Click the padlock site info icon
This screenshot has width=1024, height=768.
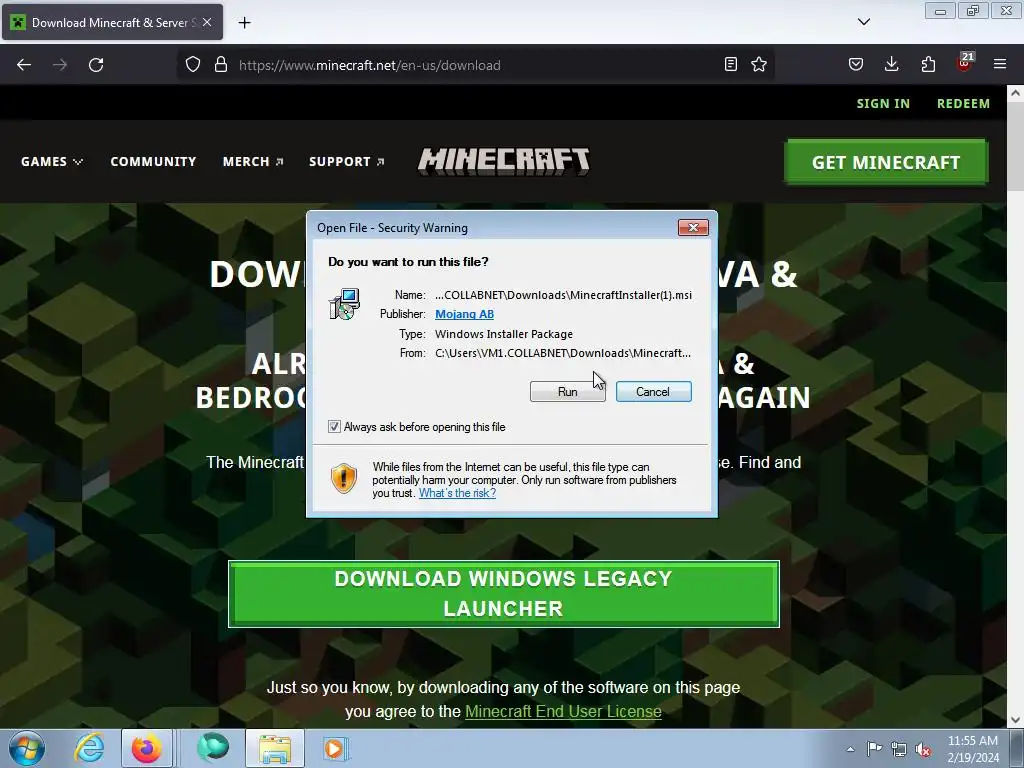[x=221, y=65]
